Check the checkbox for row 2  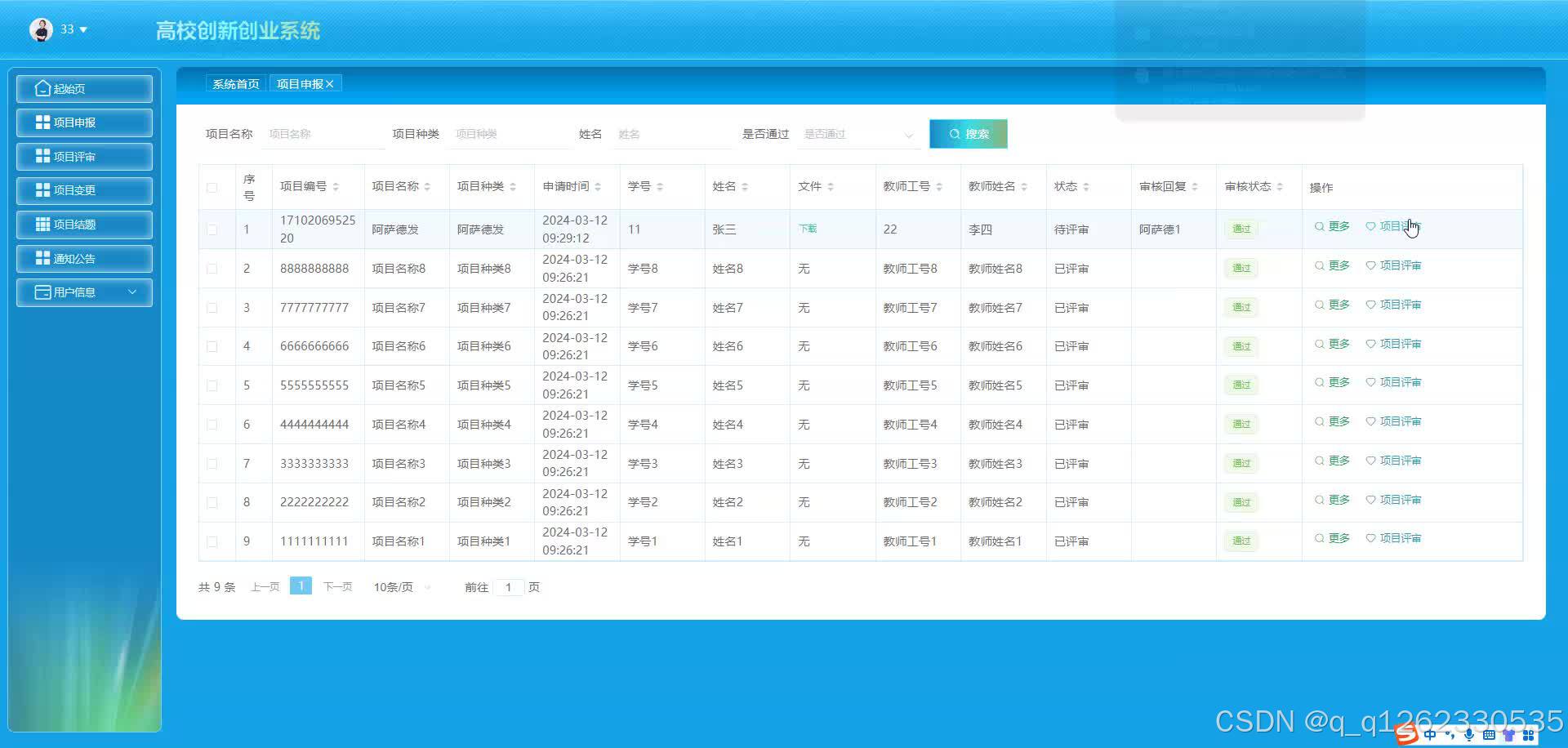coord(212,269)
